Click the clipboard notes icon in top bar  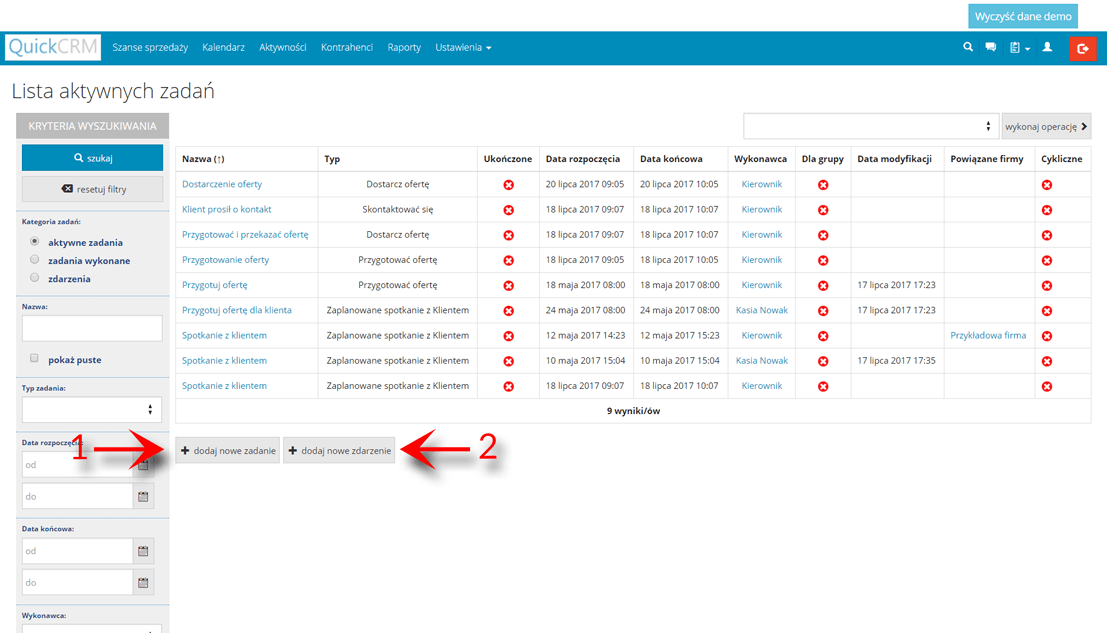[1014, 47]
